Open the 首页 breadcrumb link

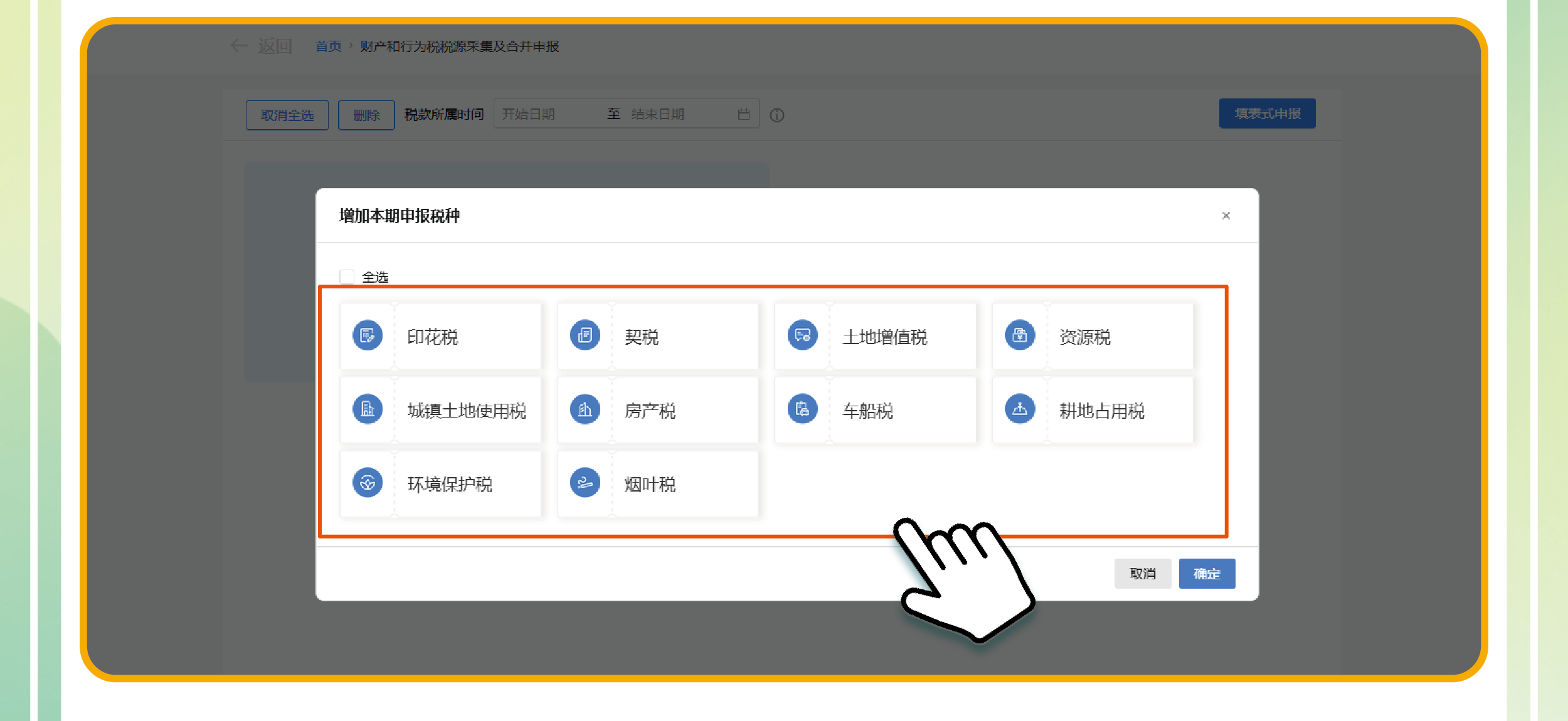coord(328,46)
